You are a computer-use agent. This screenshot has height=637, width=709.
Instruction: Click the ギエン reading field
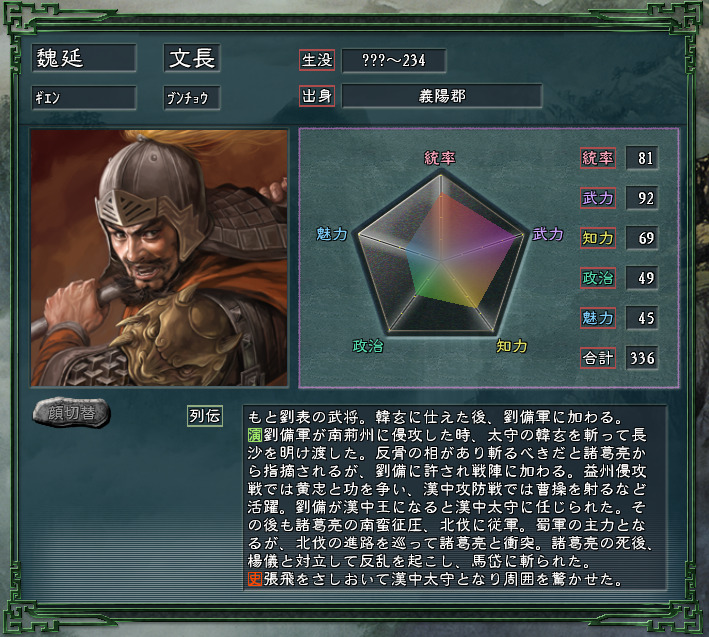84,98
